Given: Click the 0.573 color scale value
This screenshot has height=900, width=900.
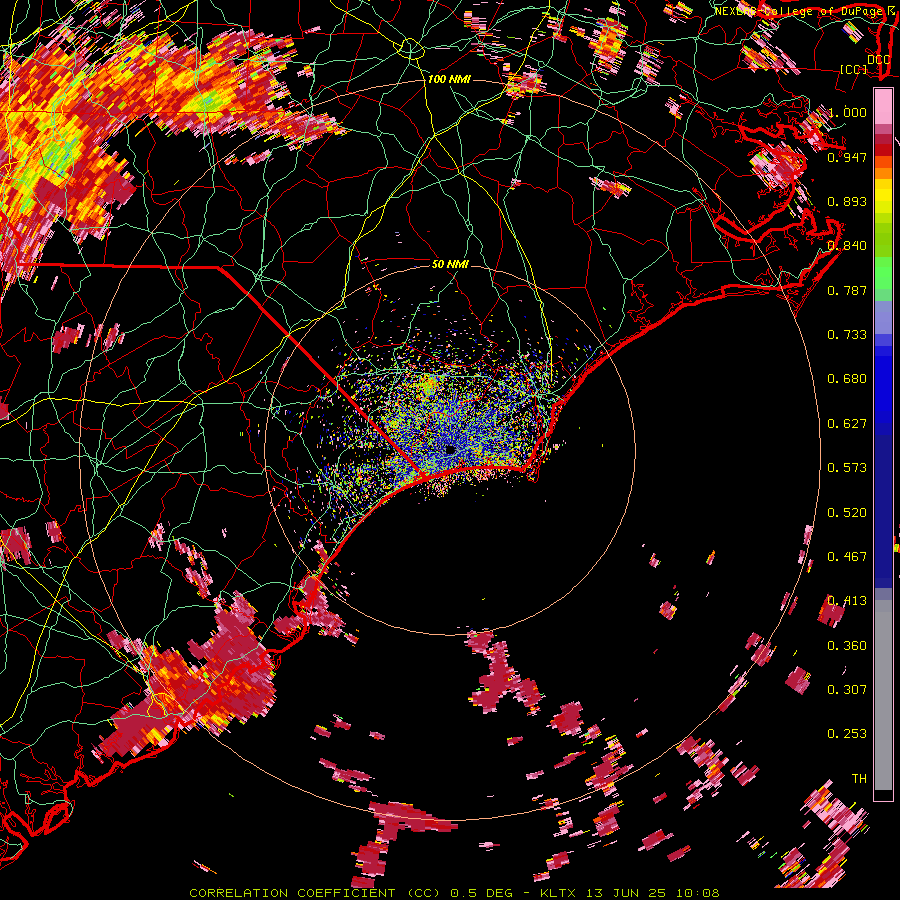Looking at the screenshot, I should pos(847,468).
